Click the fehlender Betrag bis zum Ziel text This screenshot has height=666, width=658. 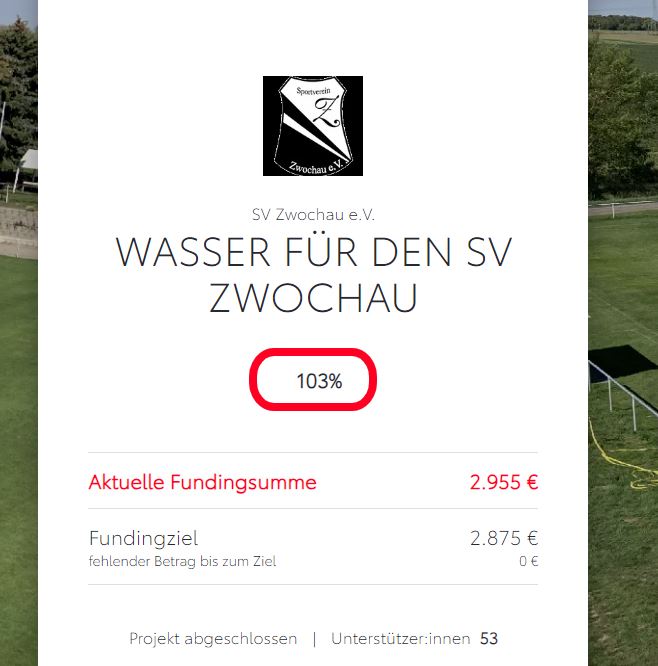pos(182,562)
